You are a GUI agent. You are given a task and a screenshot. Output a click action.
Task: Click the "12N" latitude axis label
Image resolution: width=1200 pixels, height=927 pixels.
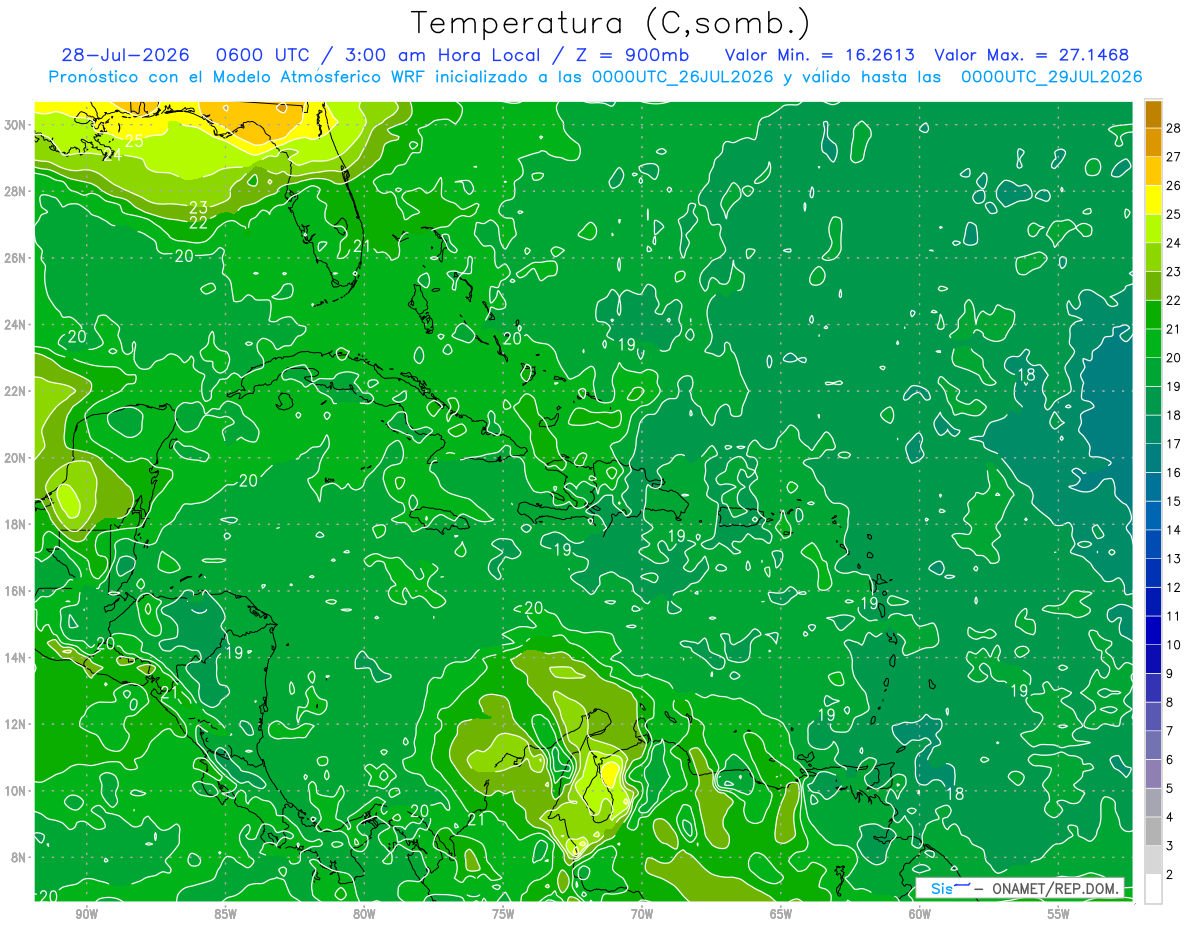(16, 724)
